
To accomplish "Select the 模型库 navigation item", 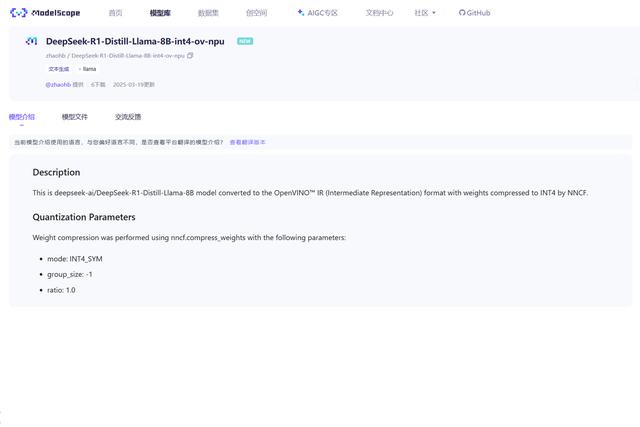I will click(160, 13).
